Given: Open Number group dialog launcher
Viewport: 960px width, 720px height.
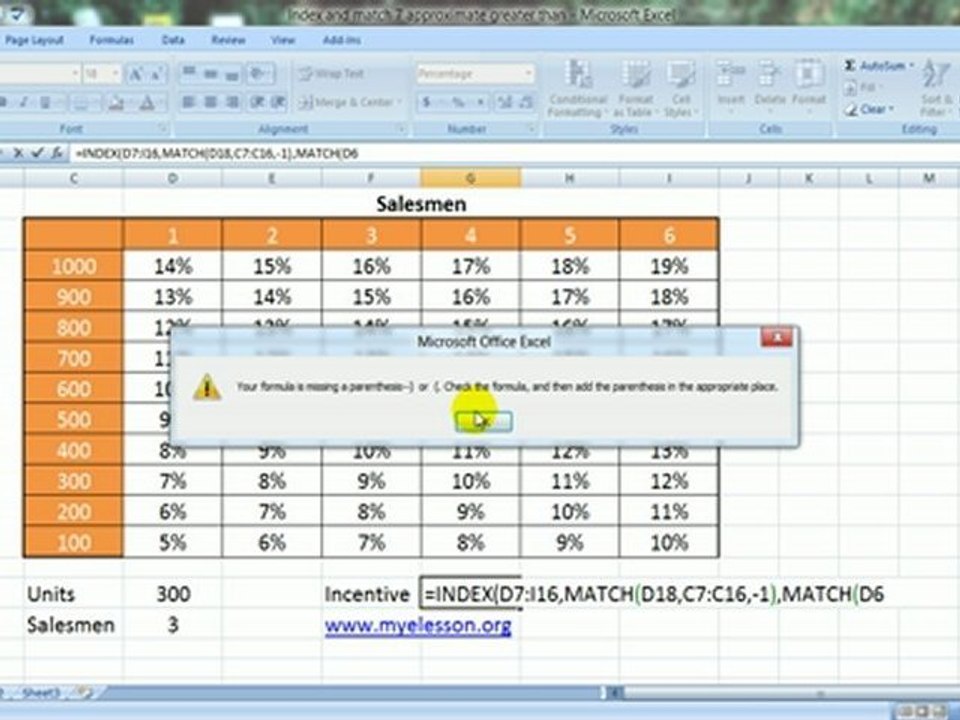Looking at the screenshot, I should (x=530, y=129).
